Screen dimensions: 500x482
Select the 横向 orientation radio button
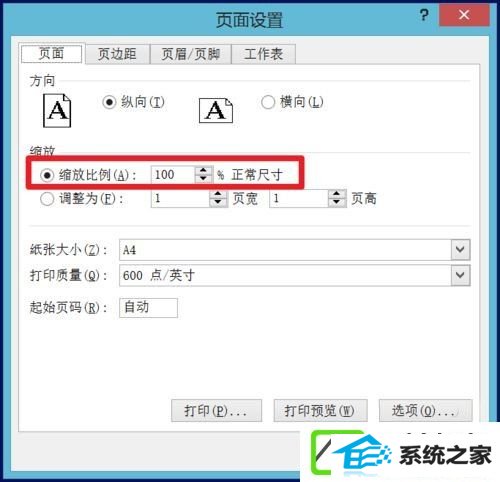[268, 102]
